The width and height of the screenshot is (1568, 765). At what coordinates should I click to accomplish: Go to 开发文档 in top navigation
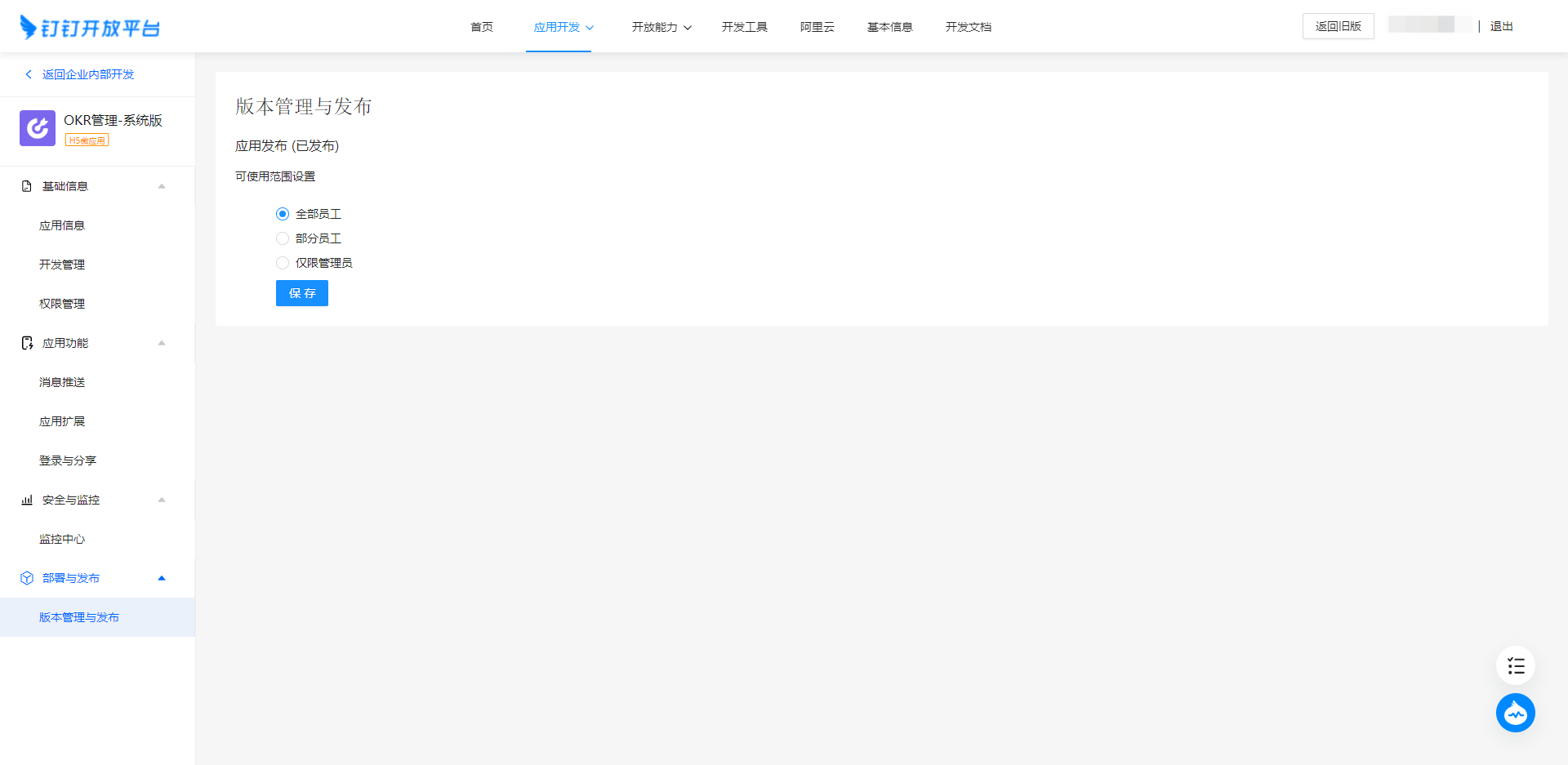point(968,27)
